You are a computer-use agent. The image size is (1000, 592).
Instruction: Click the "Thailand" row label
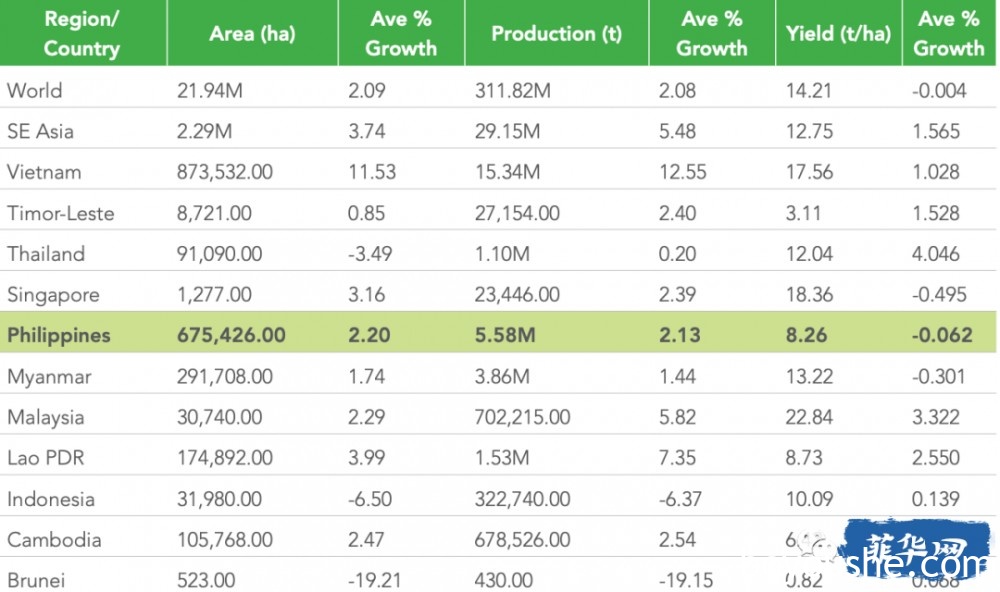46,254
